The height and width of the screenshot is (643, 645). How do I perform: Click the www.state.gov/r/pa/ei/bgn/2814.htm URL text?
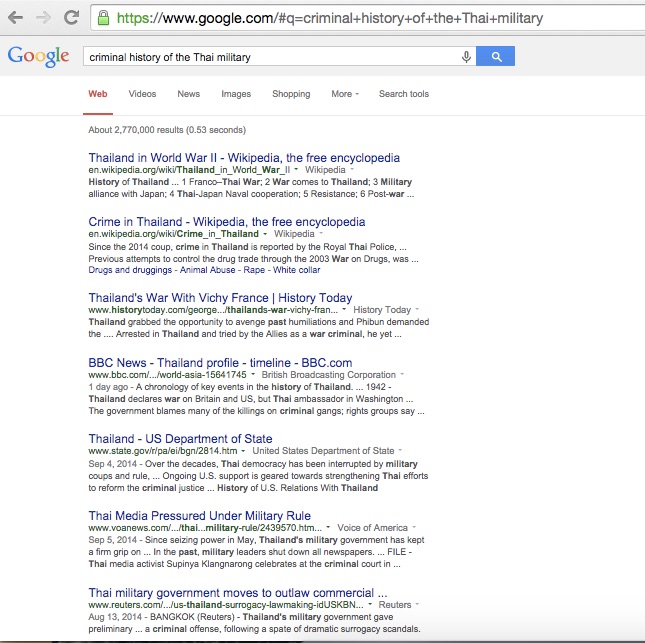(163, 451)
